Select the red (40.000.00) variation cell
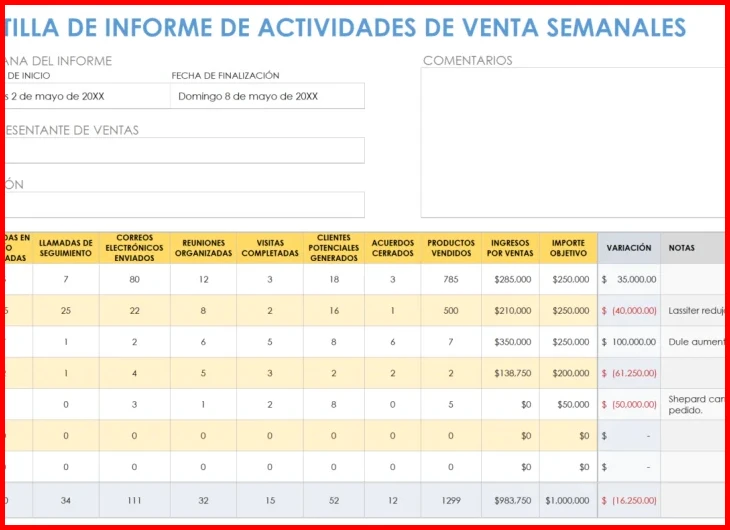The image size is (730, 530). [x=629, y=311]
